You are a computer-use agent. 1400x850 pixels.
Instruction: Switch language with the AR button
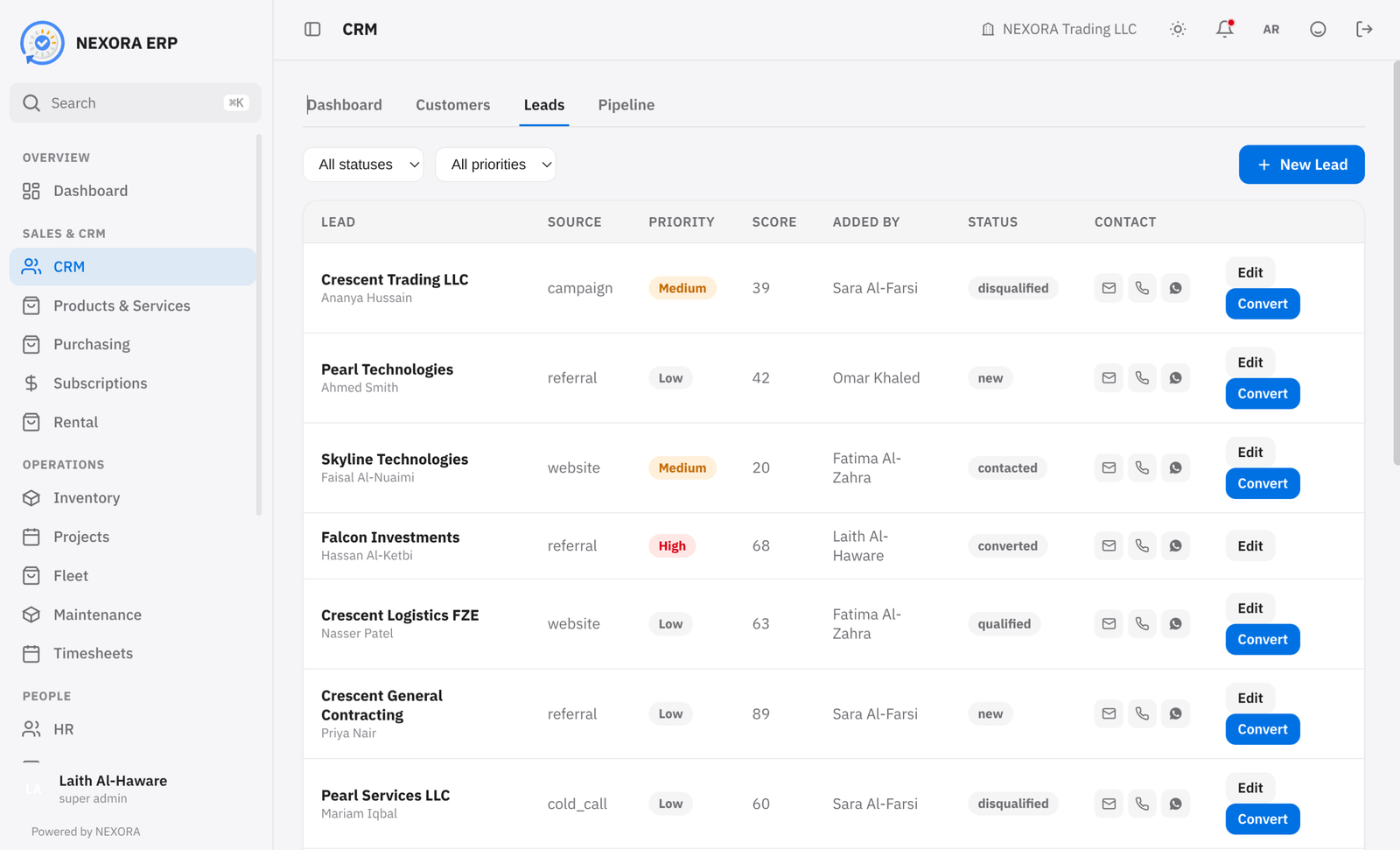[x=1271, y=29]
